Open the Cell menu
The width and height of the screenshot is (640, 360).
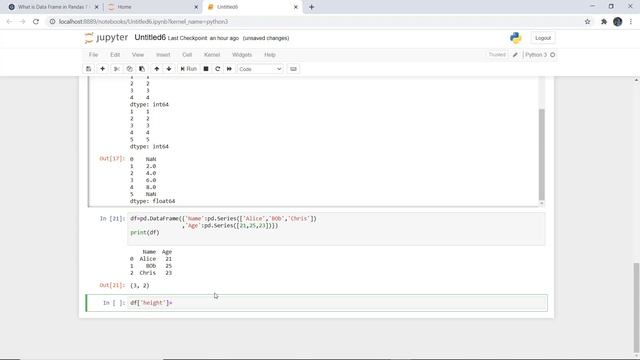pyautogui.click(x=187, y=55)
